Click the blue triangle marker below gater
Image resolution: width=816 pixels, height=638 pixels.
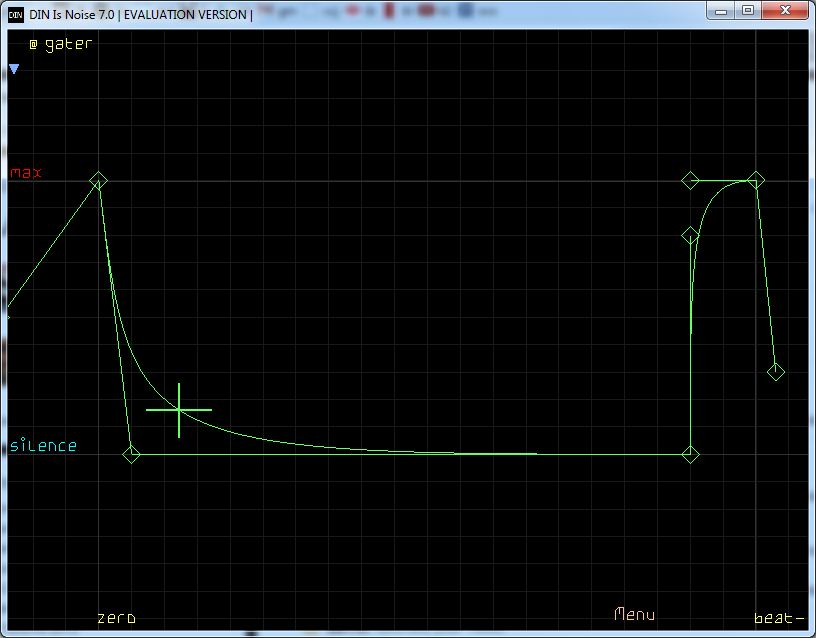coord(14,69)
